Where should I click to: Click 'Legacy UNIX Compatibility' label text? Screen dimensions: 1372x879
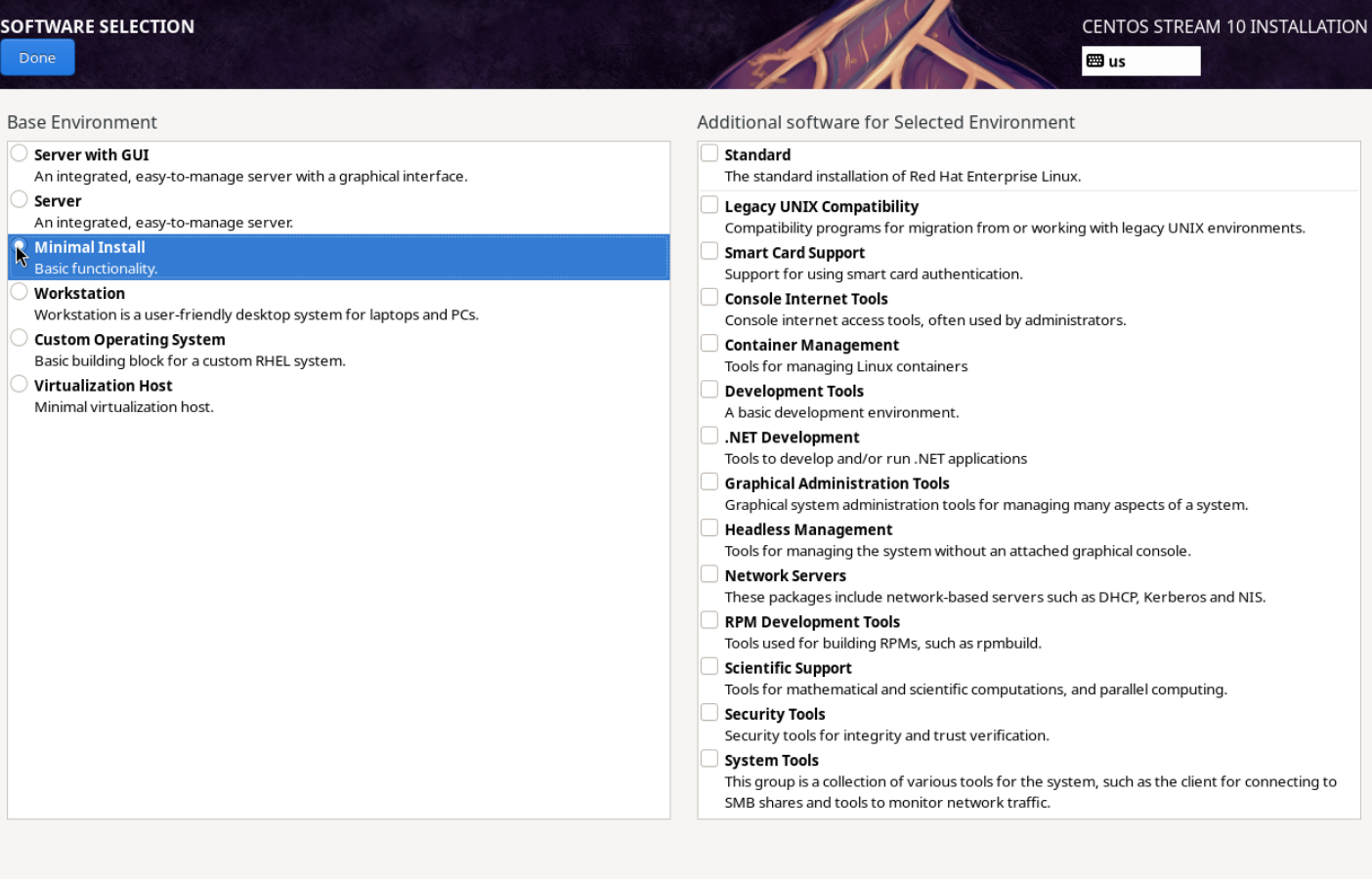[821, 207]
